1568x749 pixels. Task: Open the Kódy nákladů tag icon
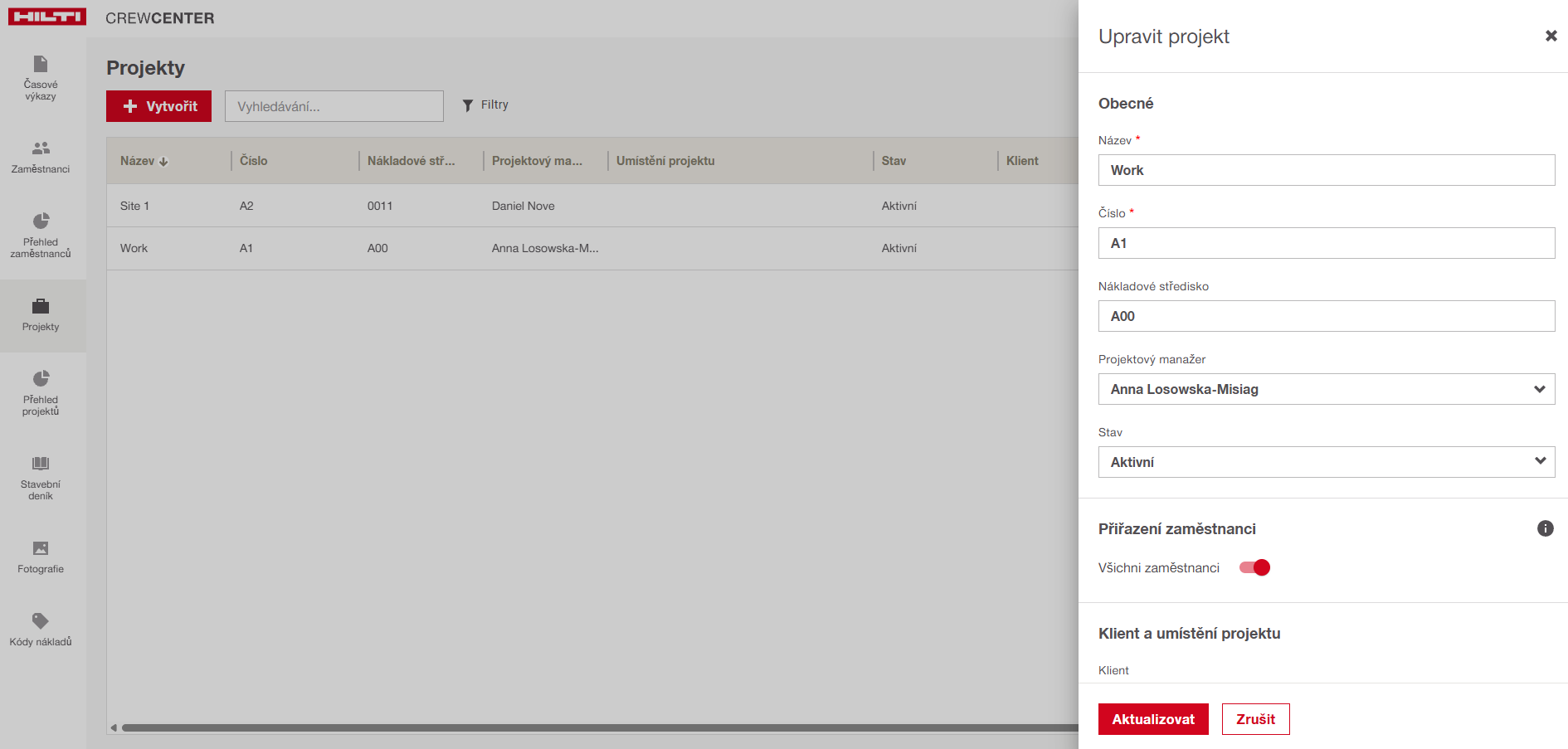pos(41,621)
